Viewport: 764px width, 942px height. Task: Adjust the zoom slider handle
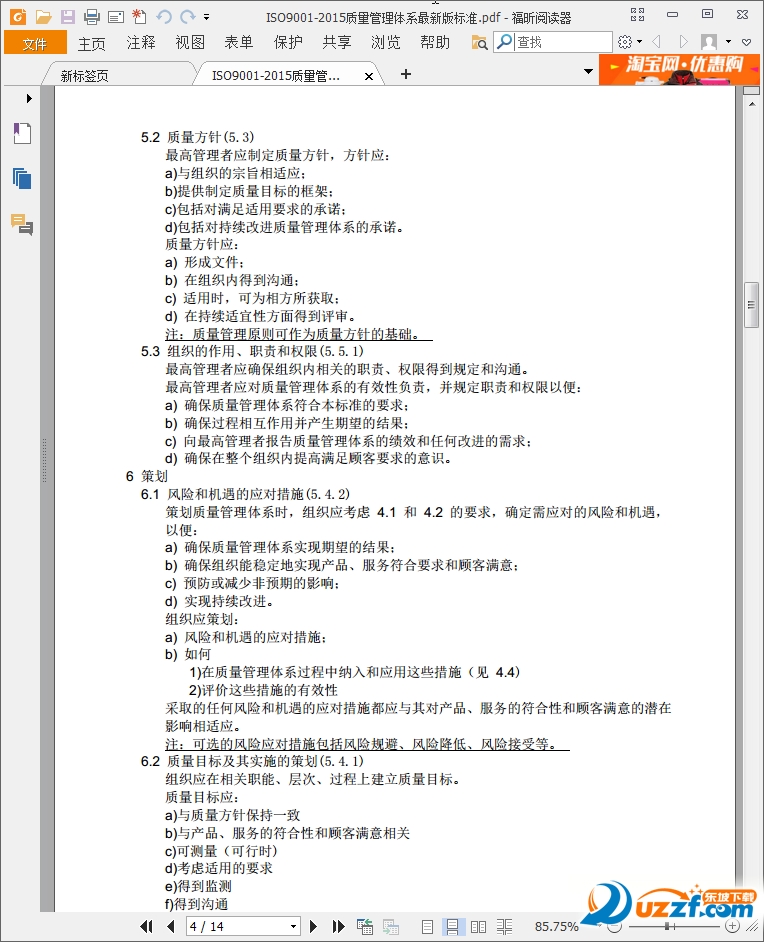point(667,927)
